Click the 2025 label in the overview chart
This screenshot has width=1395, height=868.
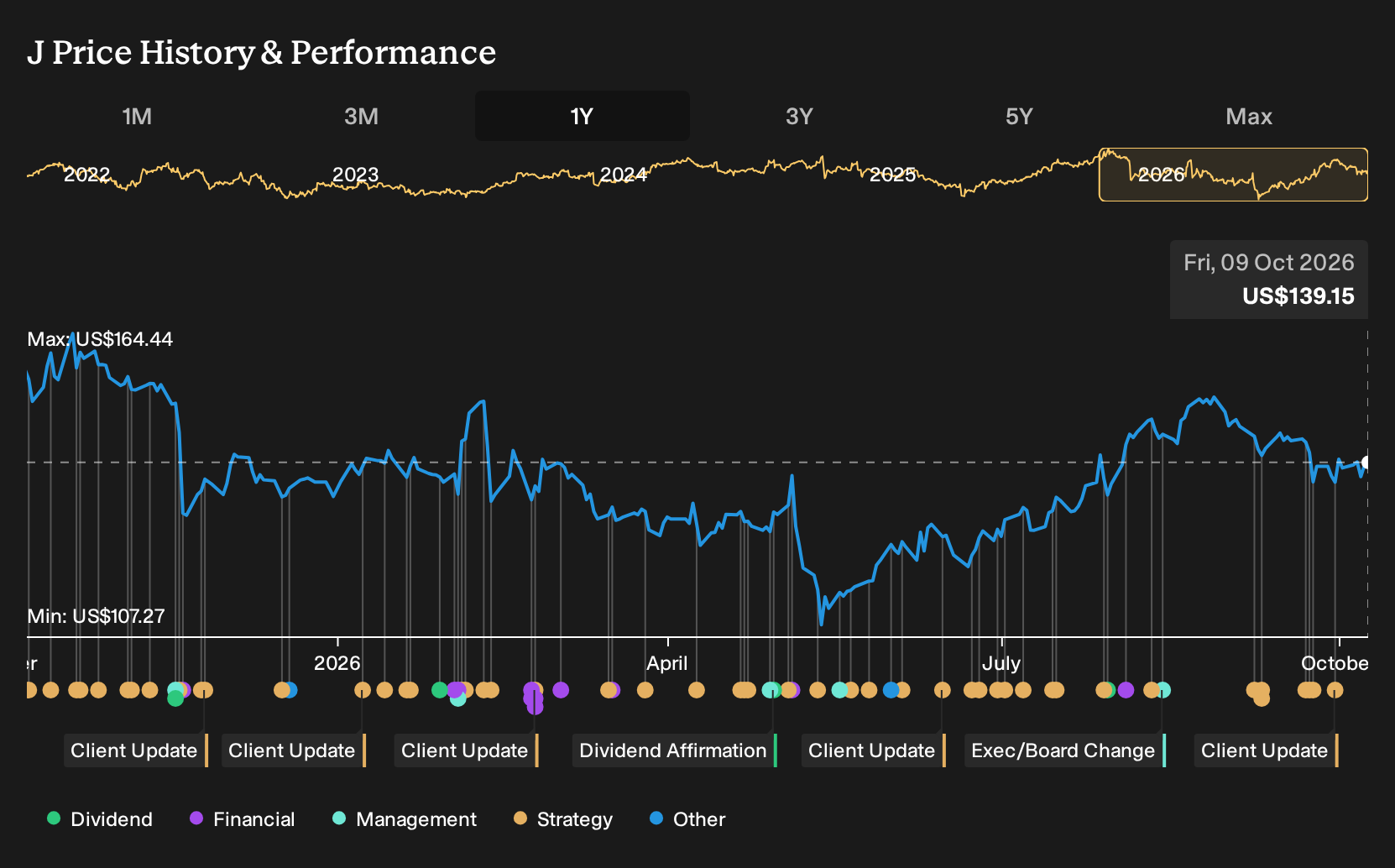(x=892, y=175)
